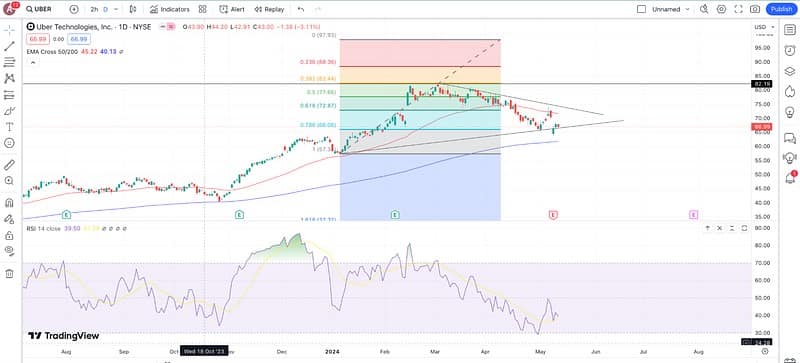Image resolution: width=800 pixels, height=363 pixels.
Task: Open the Indicators dialog
Action: click(170, 9)
